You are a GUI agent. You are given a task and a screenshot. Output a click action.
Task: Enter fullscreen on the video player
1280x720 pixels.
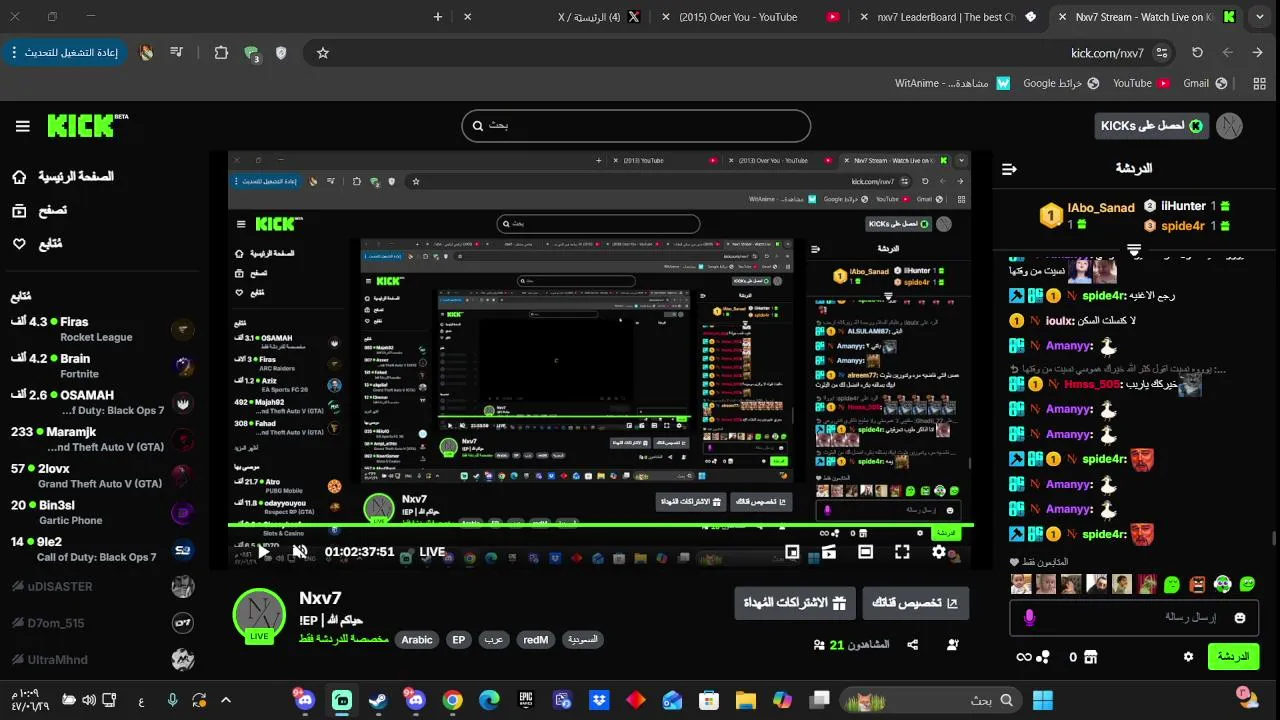902,551
